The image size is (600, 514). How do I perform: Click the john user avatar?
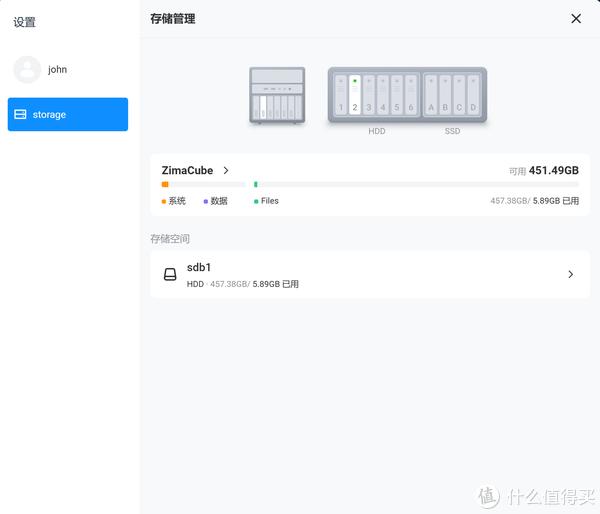pos(27,69)
